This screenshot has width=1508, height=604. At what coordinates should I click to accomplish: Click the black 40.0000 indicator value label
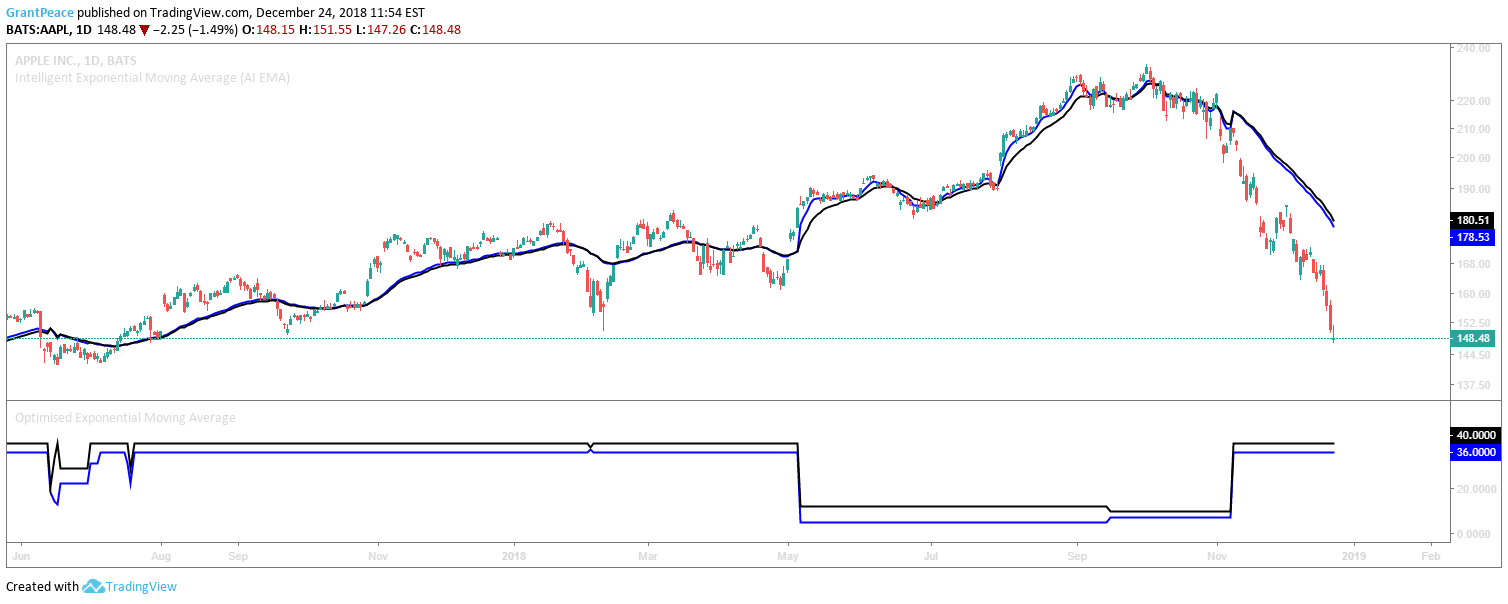(1474, 435)
